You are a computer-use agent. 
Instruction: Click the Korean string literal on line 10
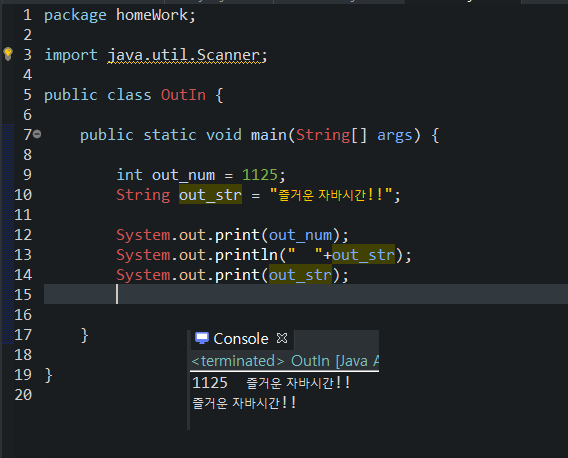pyautogui.click(x=331, y=195)
